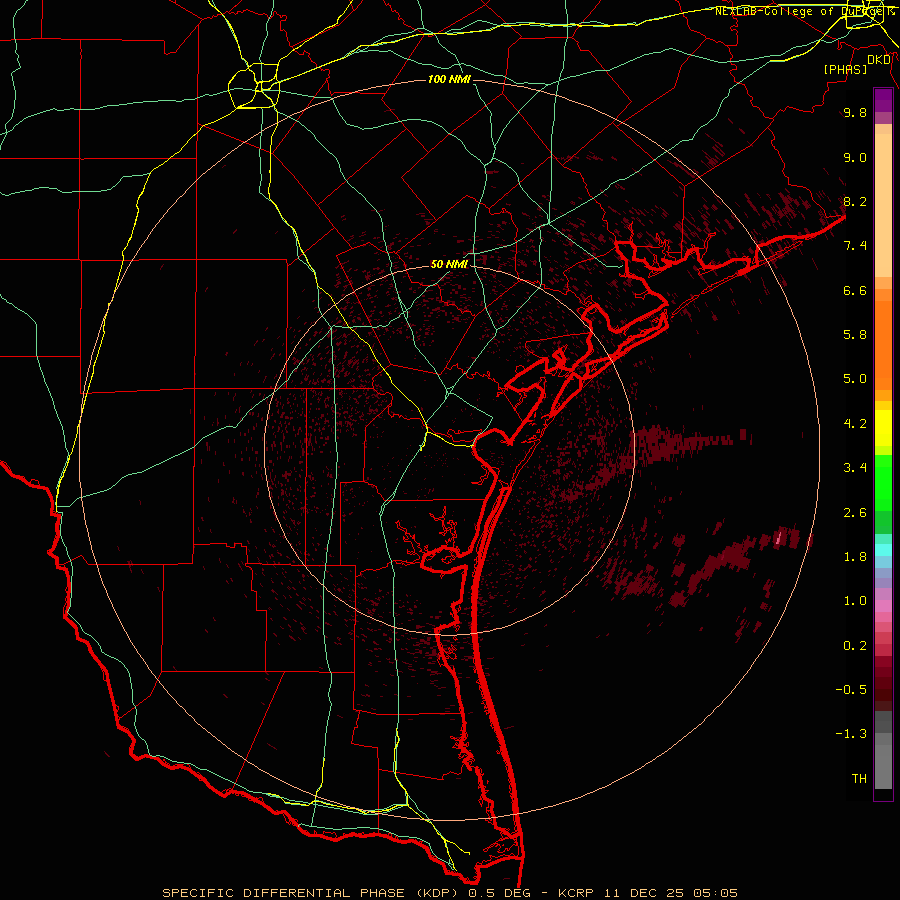Click the 0.2 value on the color scale
Image resolution: width=900 pixels, height=900 pixels.
[x=855, y=646]
